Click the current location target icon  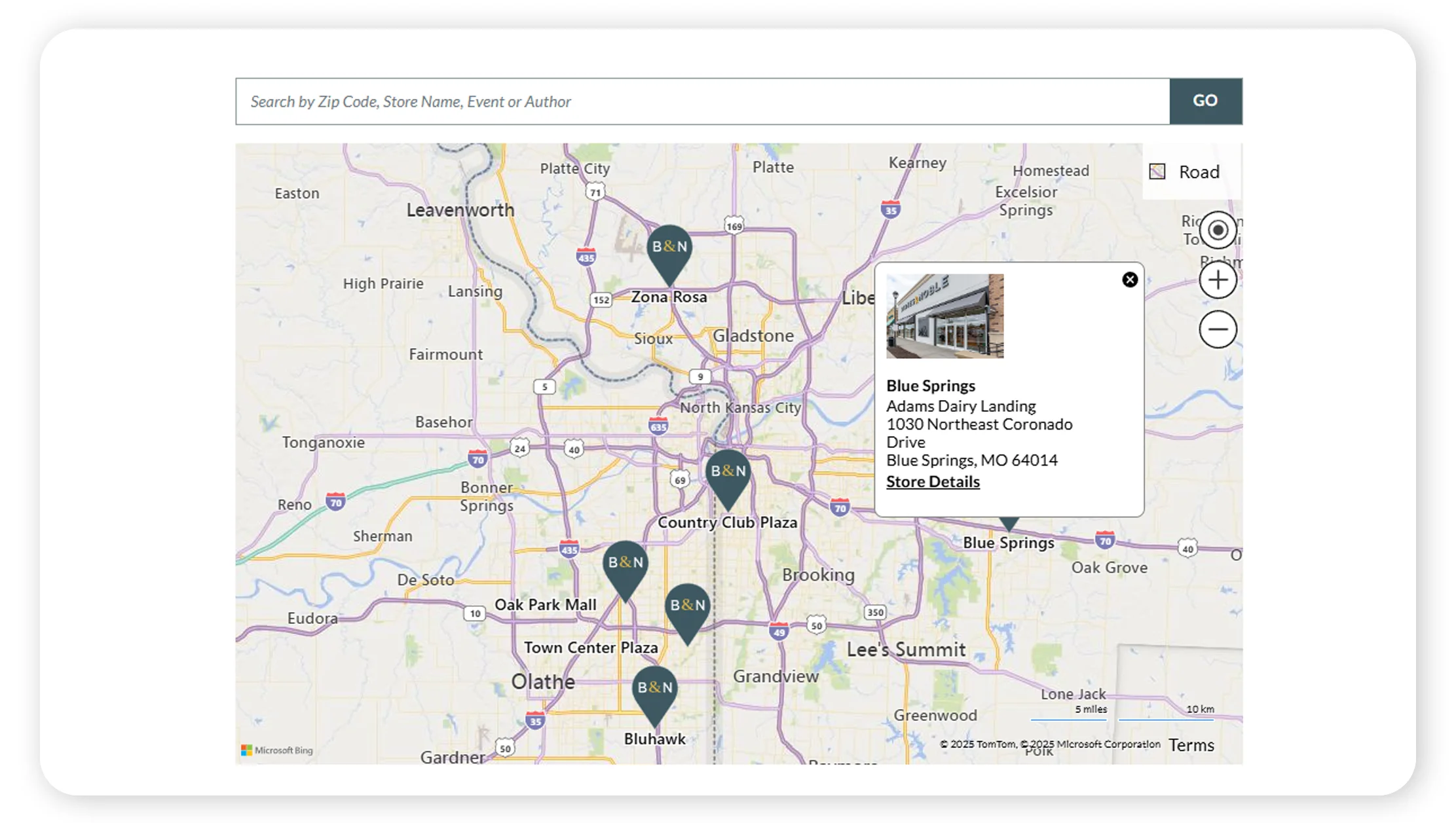coord(1217,230)
